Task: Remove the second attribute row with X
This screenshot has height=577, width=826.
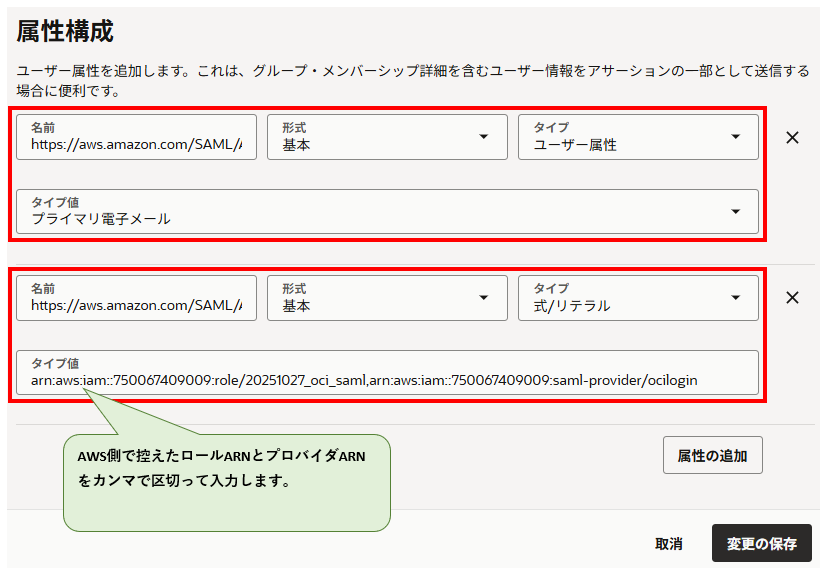Action: [x=792, y=297]
